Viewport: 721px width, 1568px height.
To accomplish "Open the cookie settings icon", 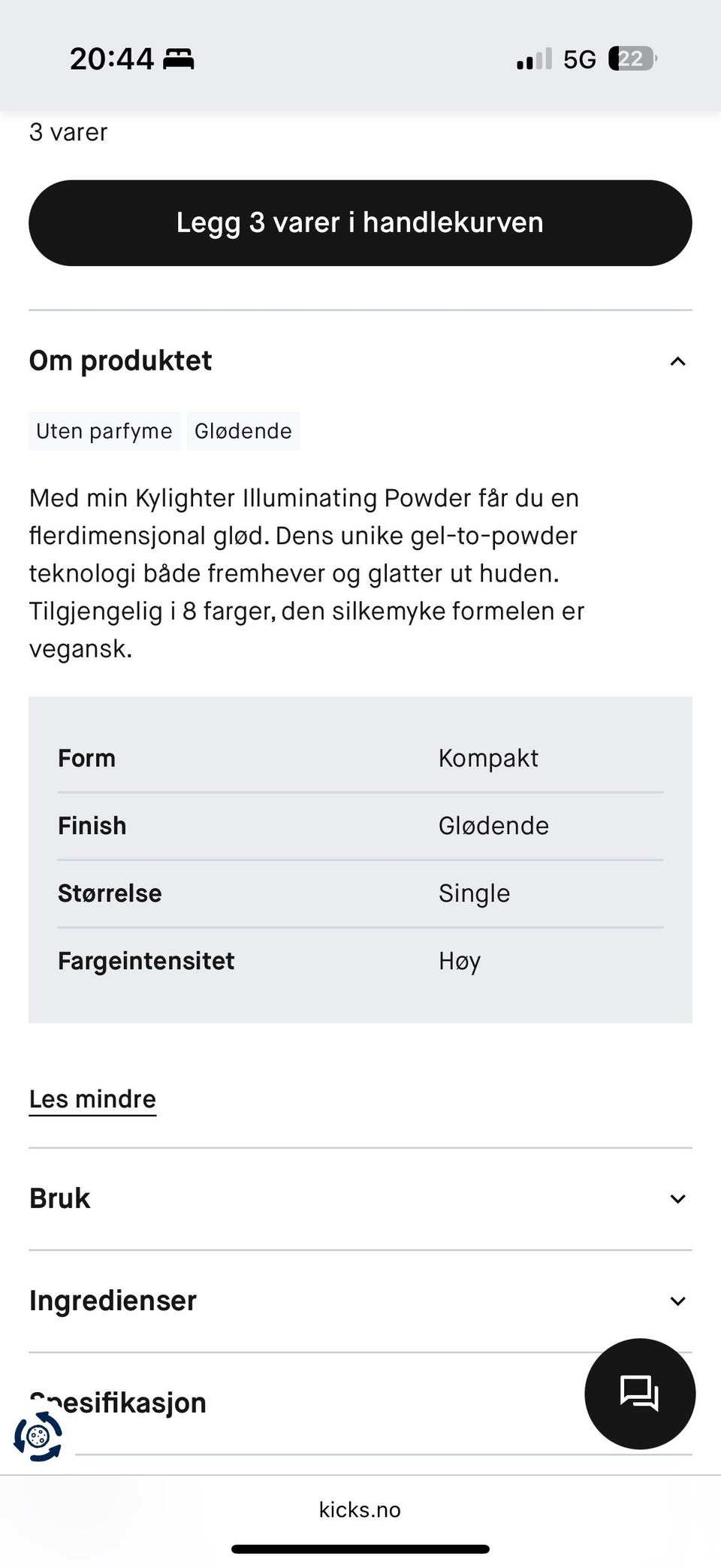I will click(x=38, y=1436).
